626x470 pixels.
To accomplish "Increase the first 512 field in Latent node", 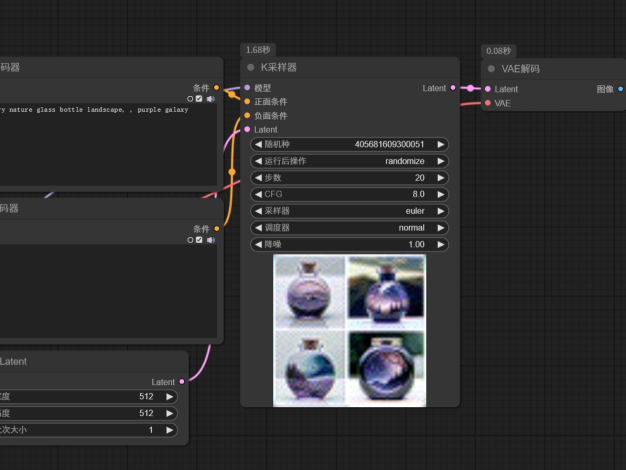I will pos(170,397).
